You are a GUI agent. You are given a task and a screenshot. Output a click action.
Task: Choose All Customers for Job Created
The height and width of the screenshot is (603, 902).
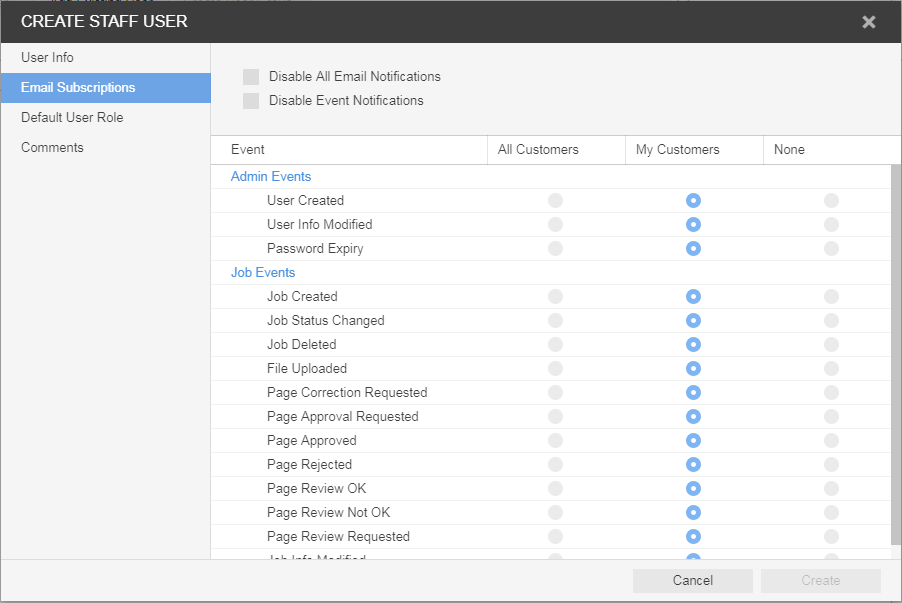pyautogui.click(x=555, y=297)
